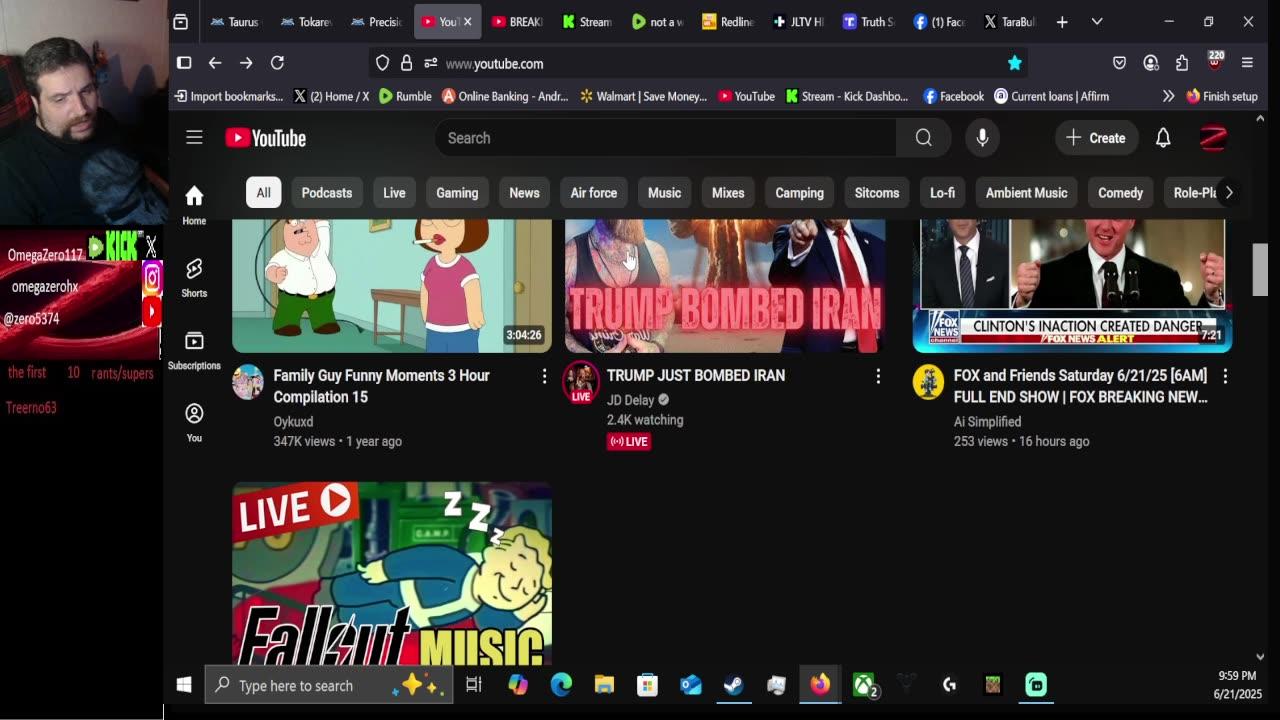Reload the page with the refresh icon
Screen dimensions: 1280x720
277,63
